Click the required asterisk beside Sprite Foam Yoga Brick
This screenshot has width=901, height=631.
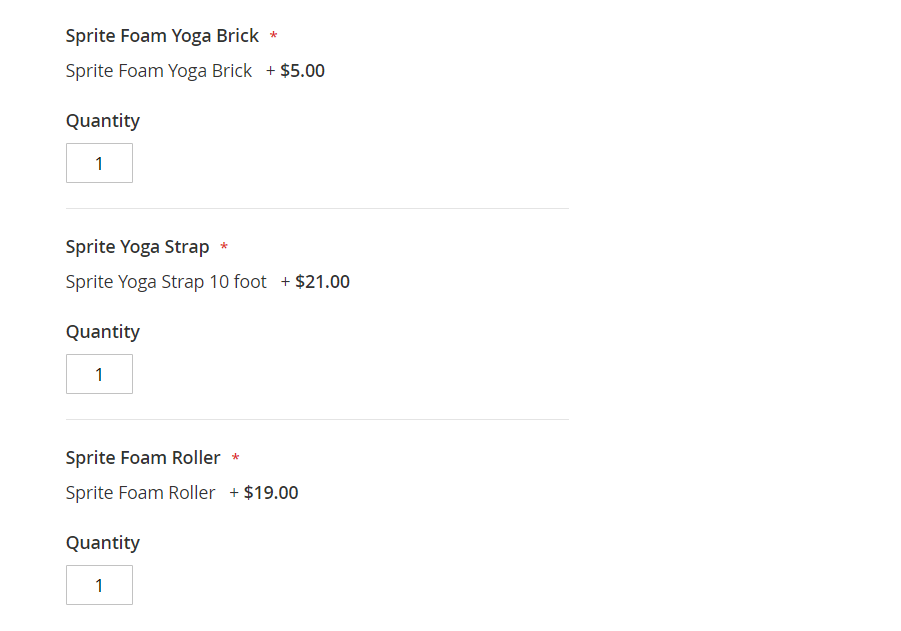coord(274,37)
